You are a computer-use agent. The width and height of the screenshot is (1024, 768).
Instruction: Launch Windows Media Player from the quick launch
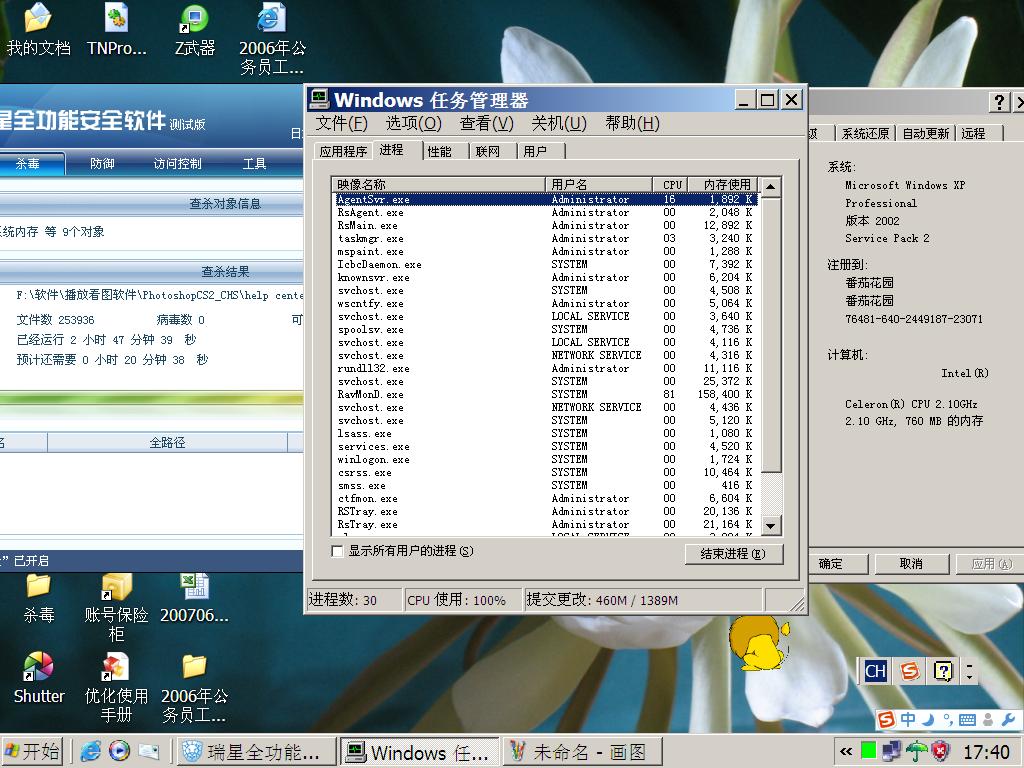click(x=119, y=751)
